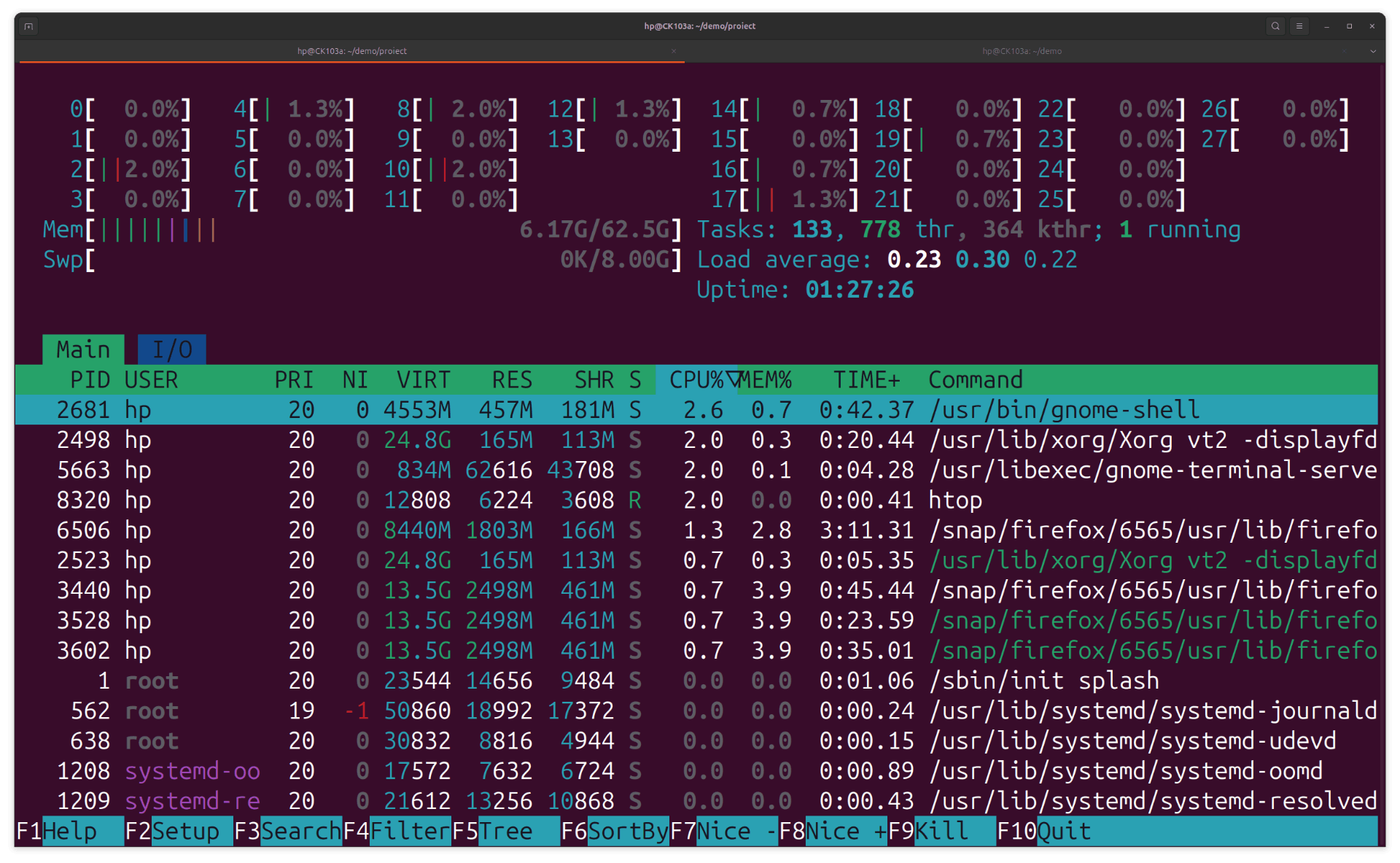1400x863 pixels.
Task: Select the systemd-udevd process row
Action: (696, 741)
